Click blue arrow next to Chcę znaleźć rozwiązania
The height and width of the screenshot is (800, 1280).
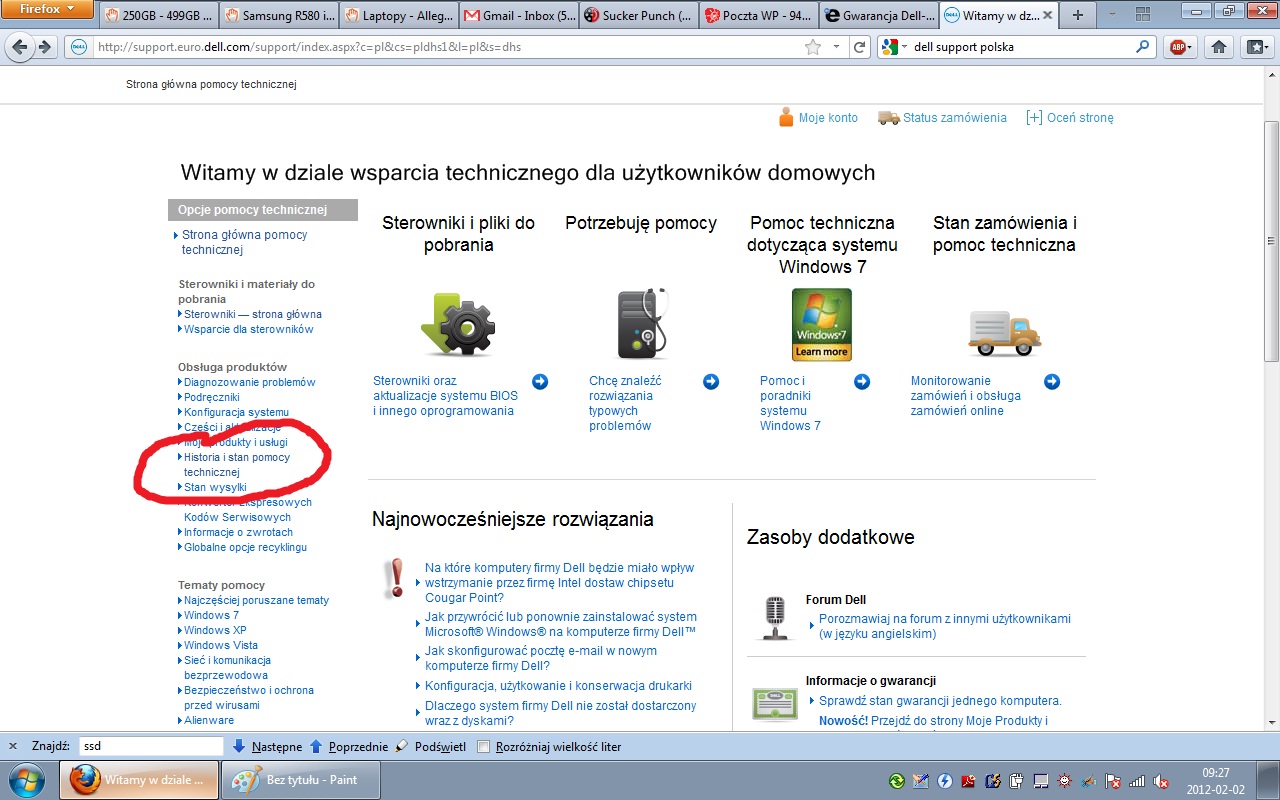[x=711, y=381]
